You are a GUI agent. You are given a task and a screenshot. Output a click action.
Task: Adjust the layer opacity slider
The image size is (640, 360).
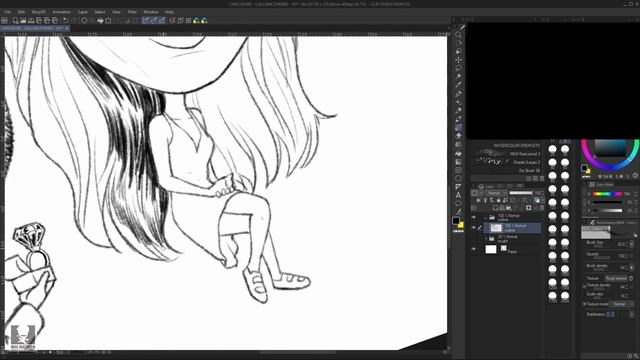pyautogui.click(x=521, y=193)
